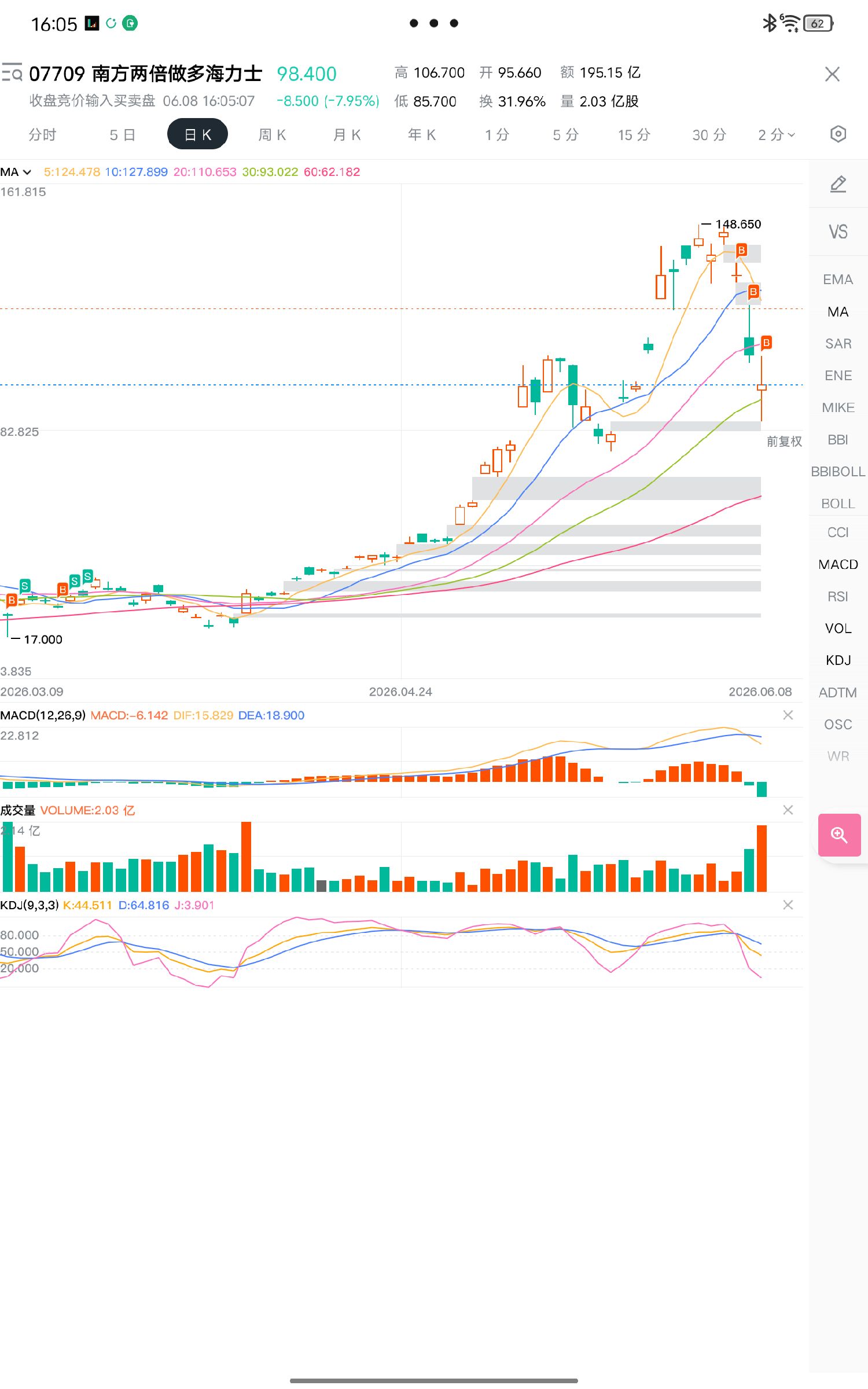Tap the 148.650 high price marker
Viewport: 868px width, 1389px height.
(x=738, y=224)
